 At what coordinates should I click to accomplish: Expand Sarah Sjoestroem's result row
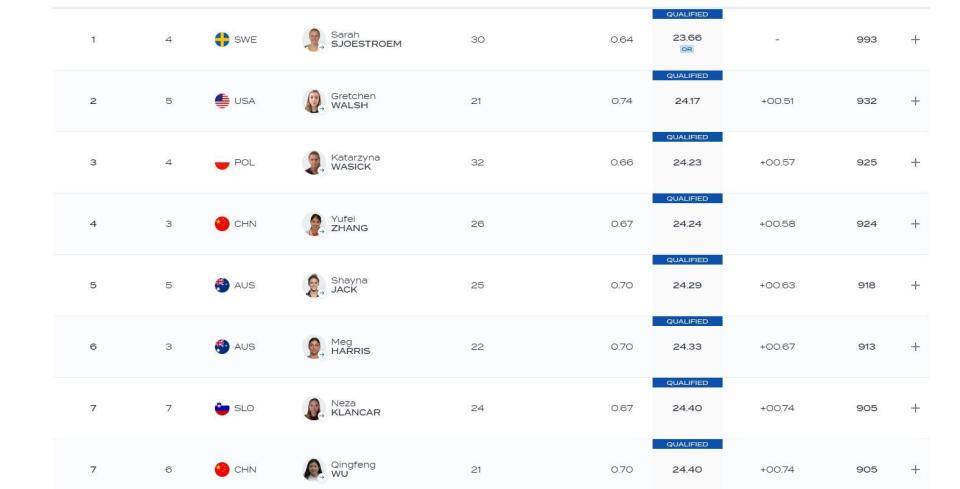[915, 39]
